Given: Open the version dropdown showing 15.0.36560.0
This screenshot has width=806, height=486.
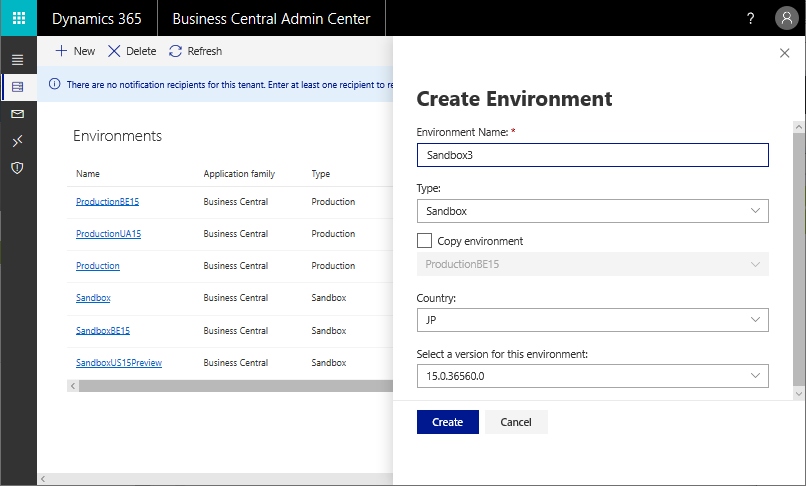Looking at the screenshot, I should click(593, 376).
